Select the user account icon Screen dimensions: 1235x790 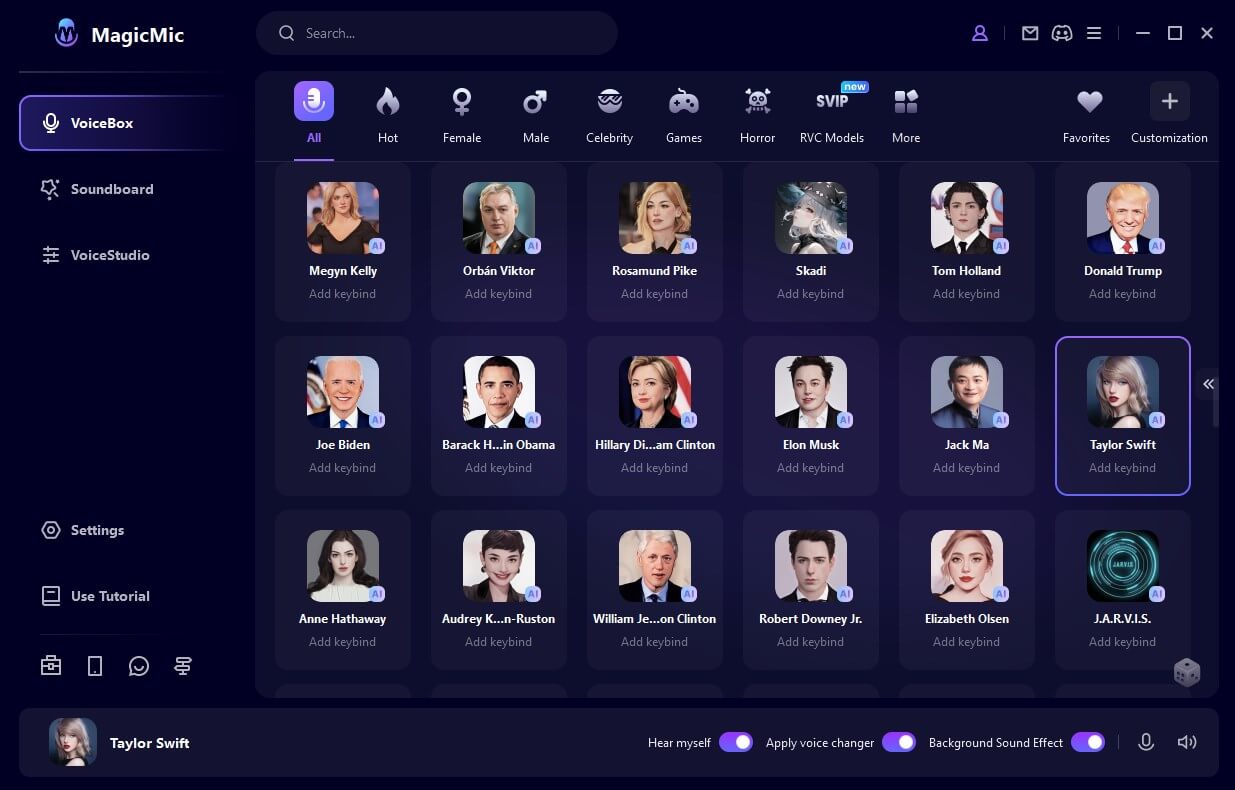pos(979,33)
